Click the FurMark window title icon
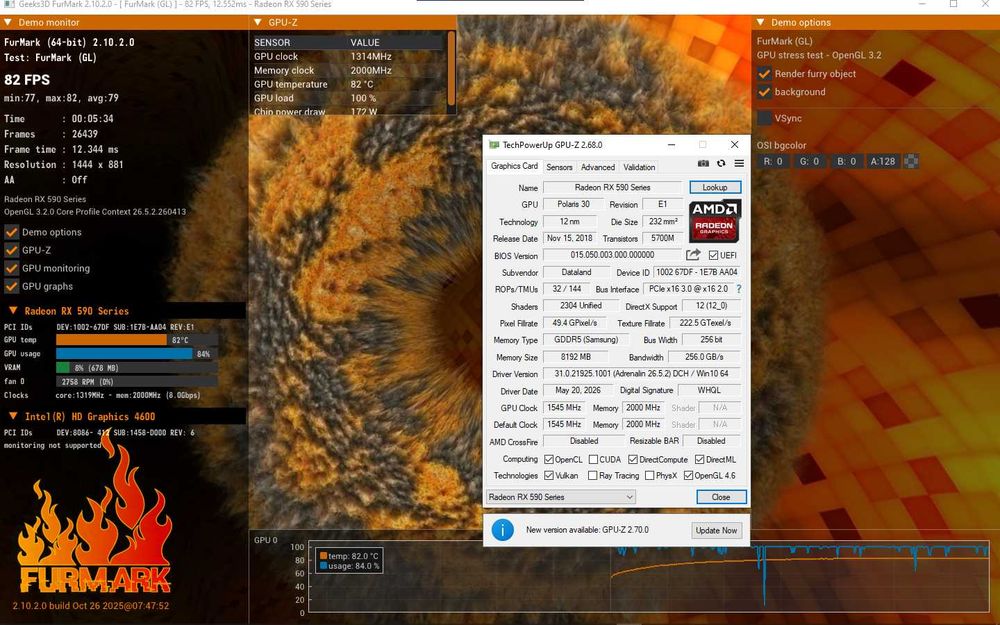The image size is (1000, 625). tap(9, 4)
